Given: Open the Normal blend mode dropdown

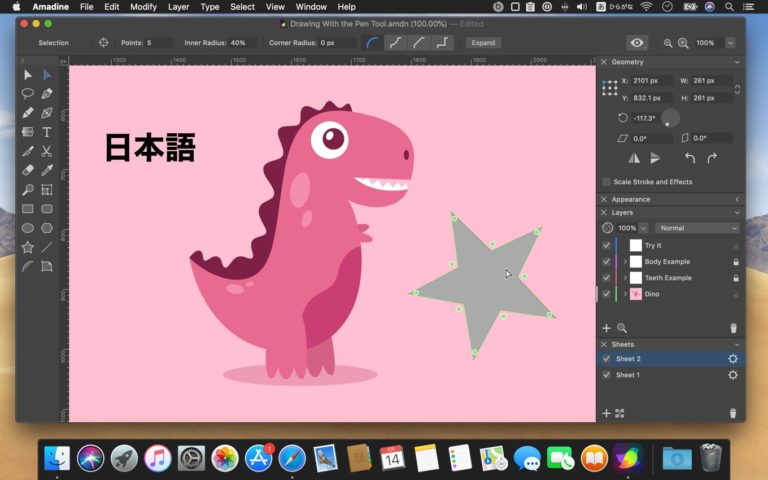Looking at the screenshot, I should (x=697, y=228).
